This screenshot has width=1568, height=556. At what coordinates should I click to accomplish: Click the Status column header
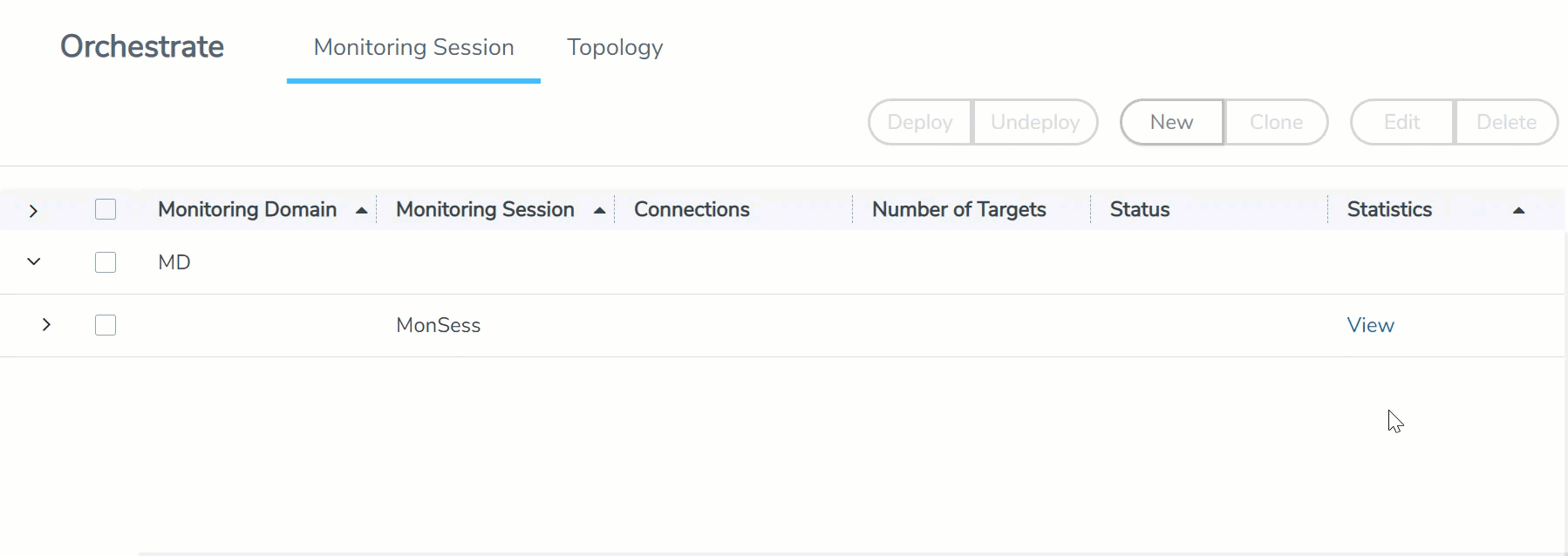pyautogui.click(x=1139, y=209)
